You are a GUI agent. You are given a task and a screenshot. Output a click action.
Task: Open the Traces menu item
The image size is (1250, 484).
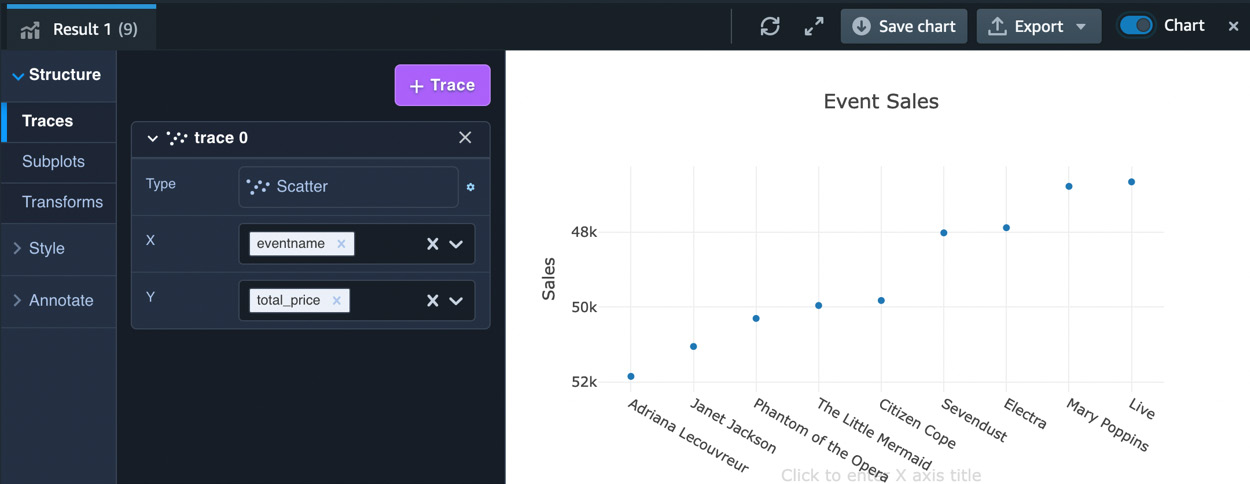coord(59,121)
